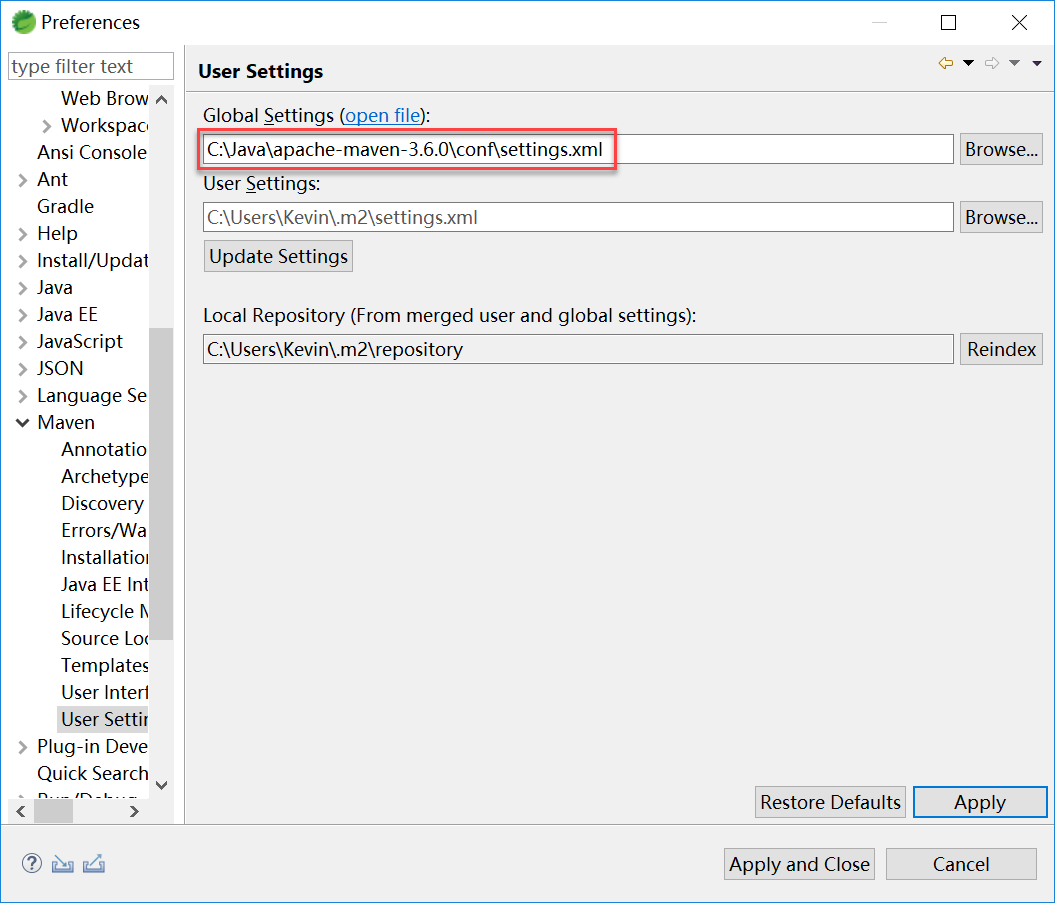Click the forward navigation arrow icon
Screen dimensions: 1055x903
[x=992, y=64]
